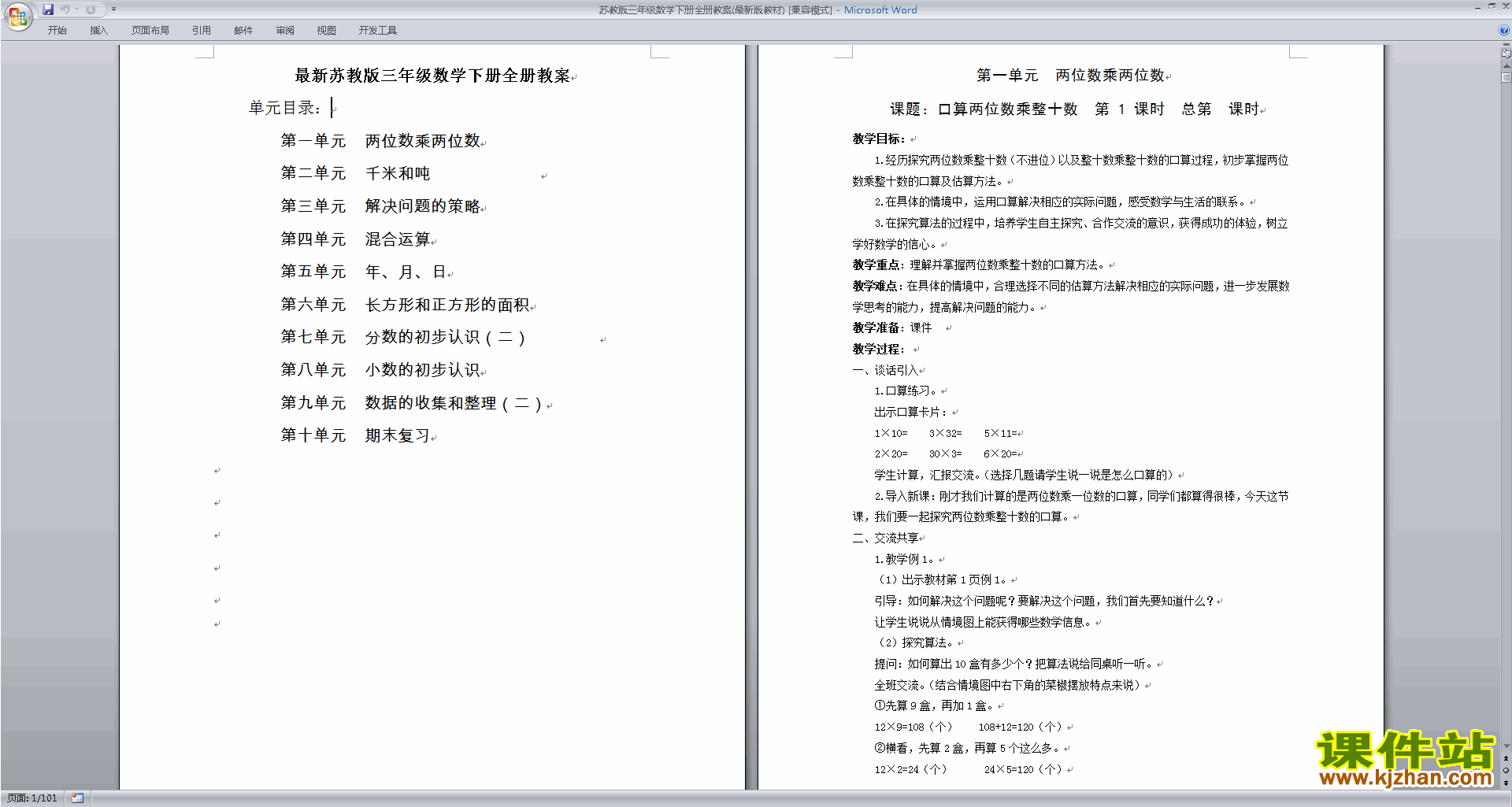Switch to the 引用 tab
This screenshot has width=1512, height=807.
tap(201, 31)
